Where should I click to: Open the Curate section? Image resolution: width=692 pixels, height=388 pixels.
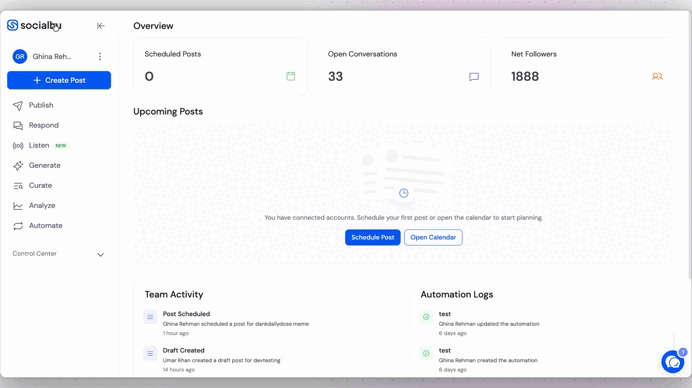(40, 185)
